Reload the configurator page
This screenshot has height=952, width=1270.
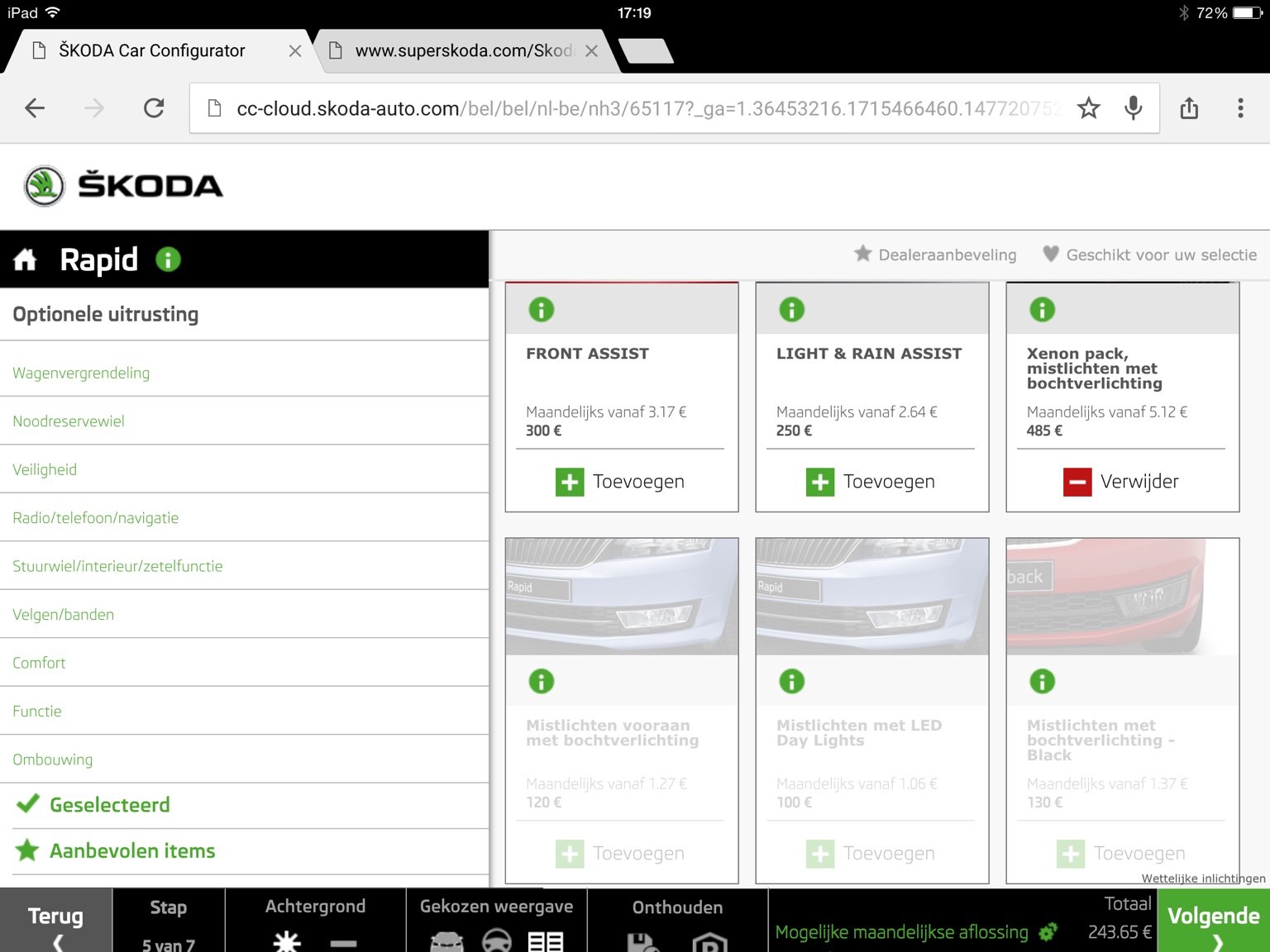click(154, 108)
